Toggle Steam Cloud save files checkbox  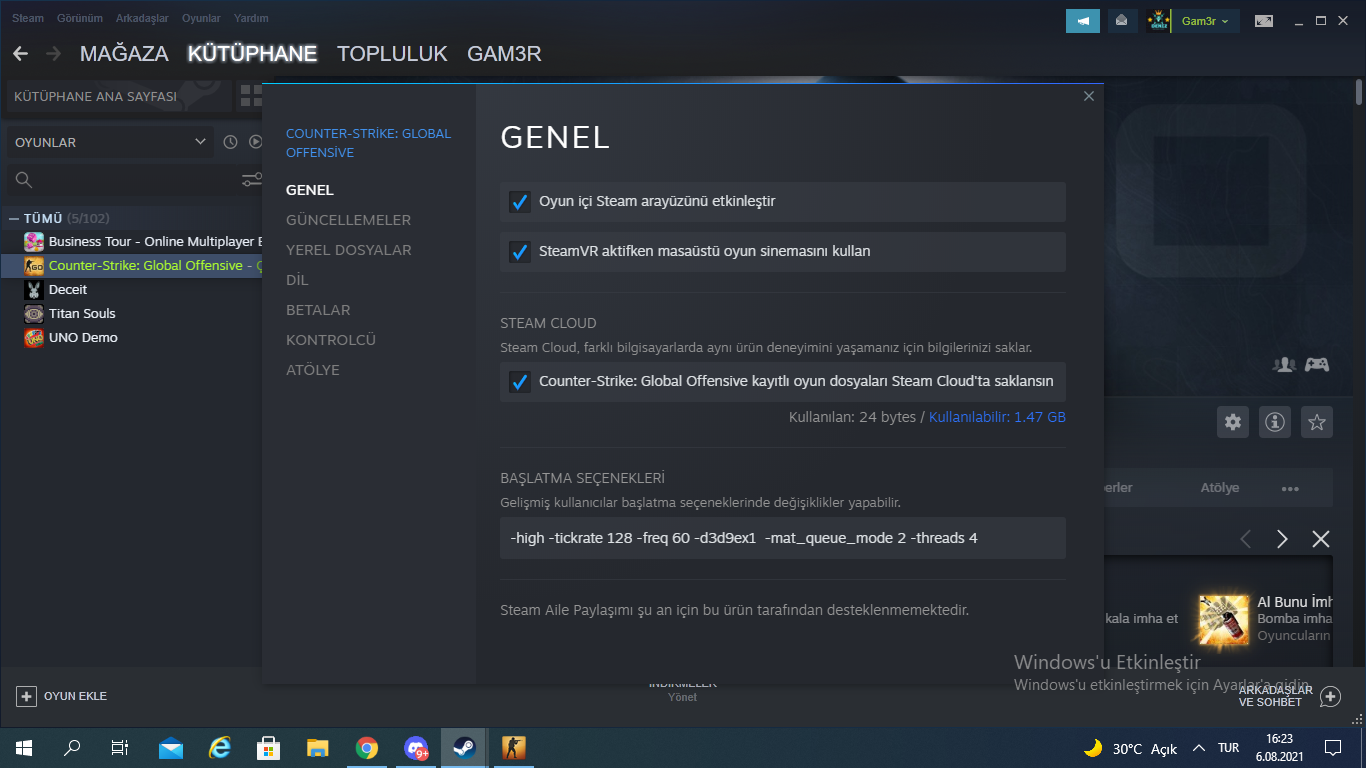pyautogui.click(x=520, y=382)
